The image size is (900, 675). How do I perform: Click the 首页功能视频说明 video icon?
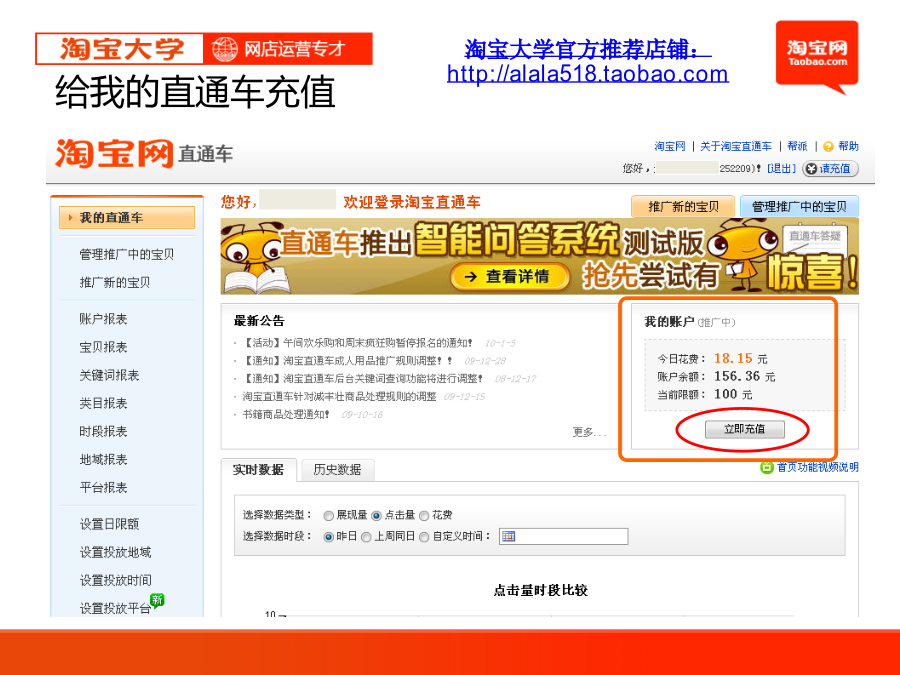[766, 467]
